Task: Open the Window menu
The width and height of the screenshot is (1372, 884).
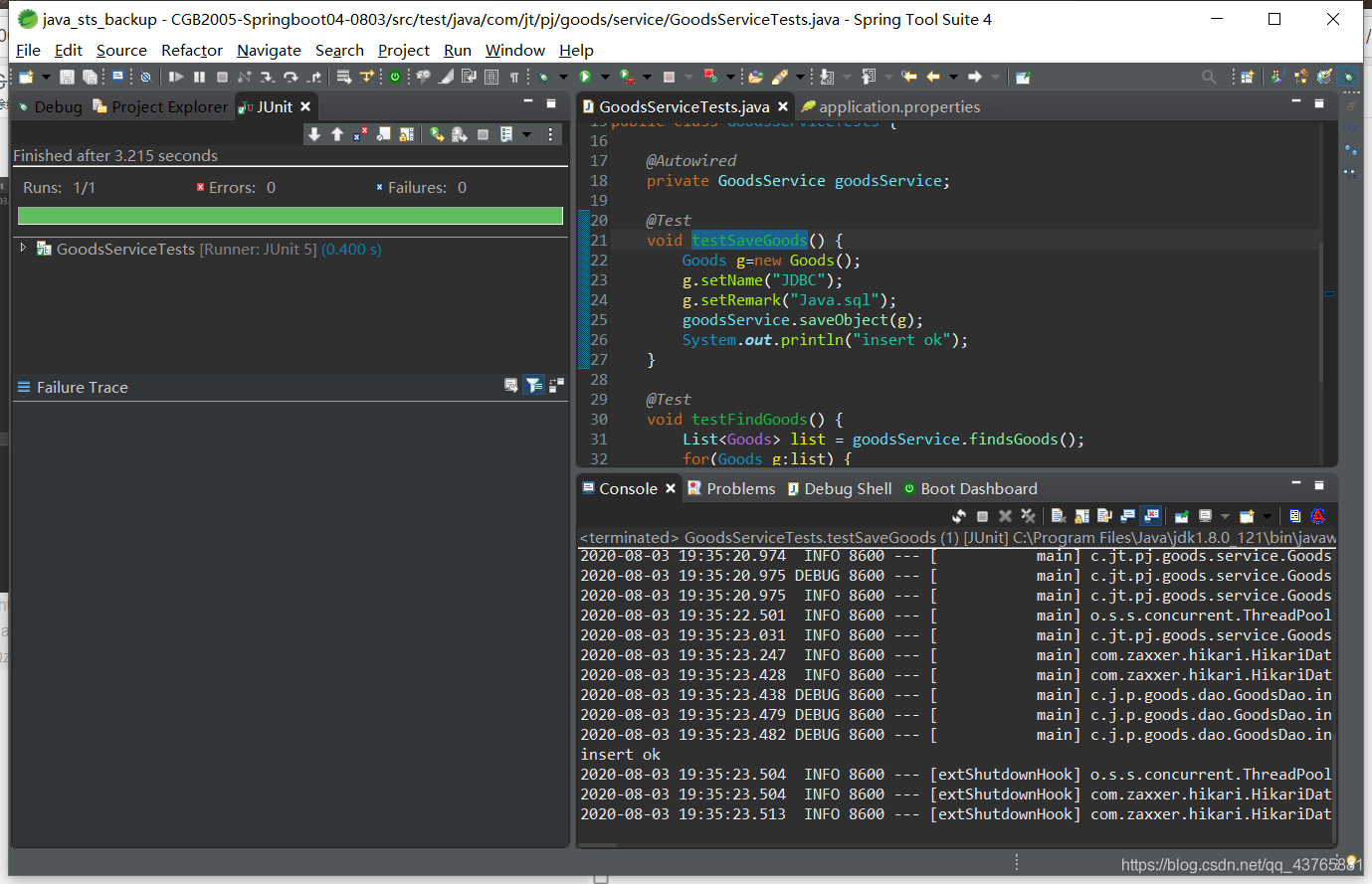Action: point(514,50)
